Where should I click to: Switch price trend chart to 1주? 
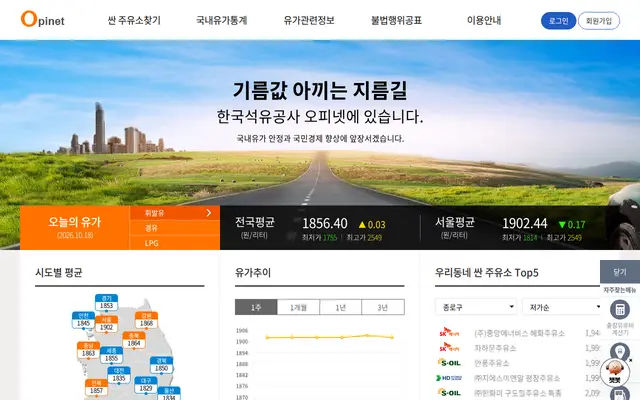(x=256, y=307)
